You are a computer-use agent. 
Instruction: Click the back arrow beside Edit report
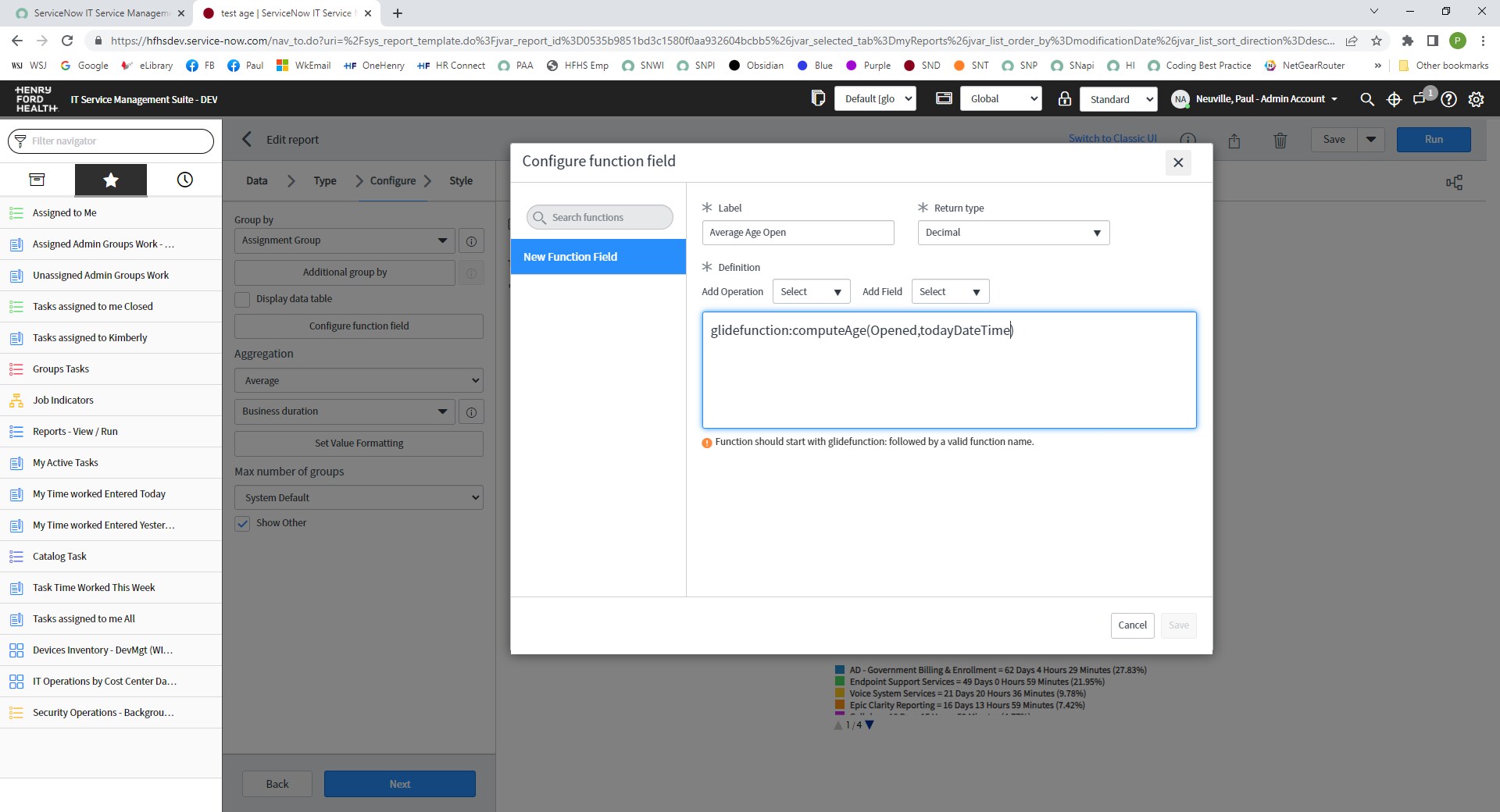247,140
